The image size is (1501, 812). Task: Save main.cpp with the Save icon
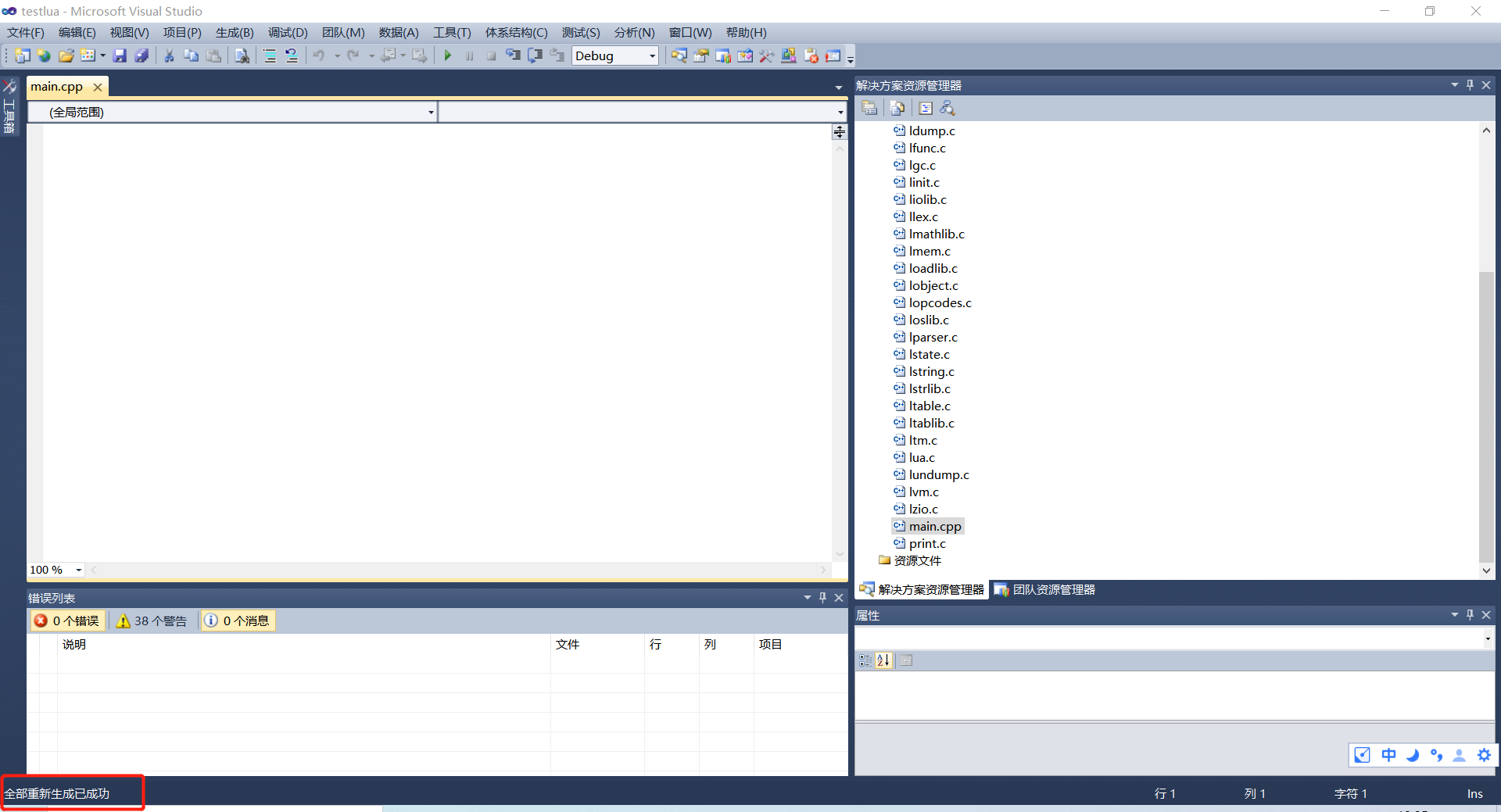120,55
